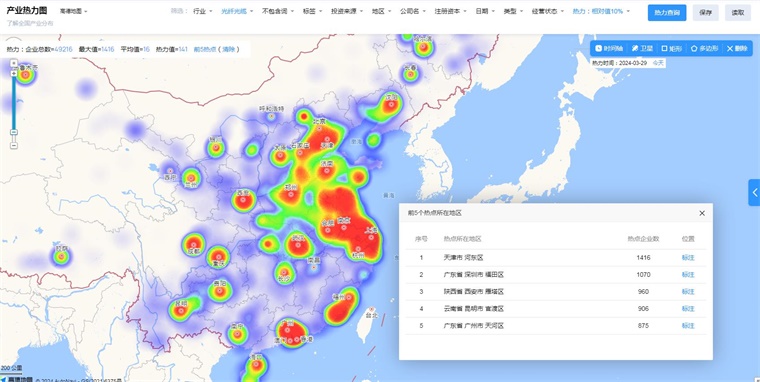The height and width of the screenshot is (382, 760).
Task: Expand the right side panel arrow
Action: click(x=754, y=192)
